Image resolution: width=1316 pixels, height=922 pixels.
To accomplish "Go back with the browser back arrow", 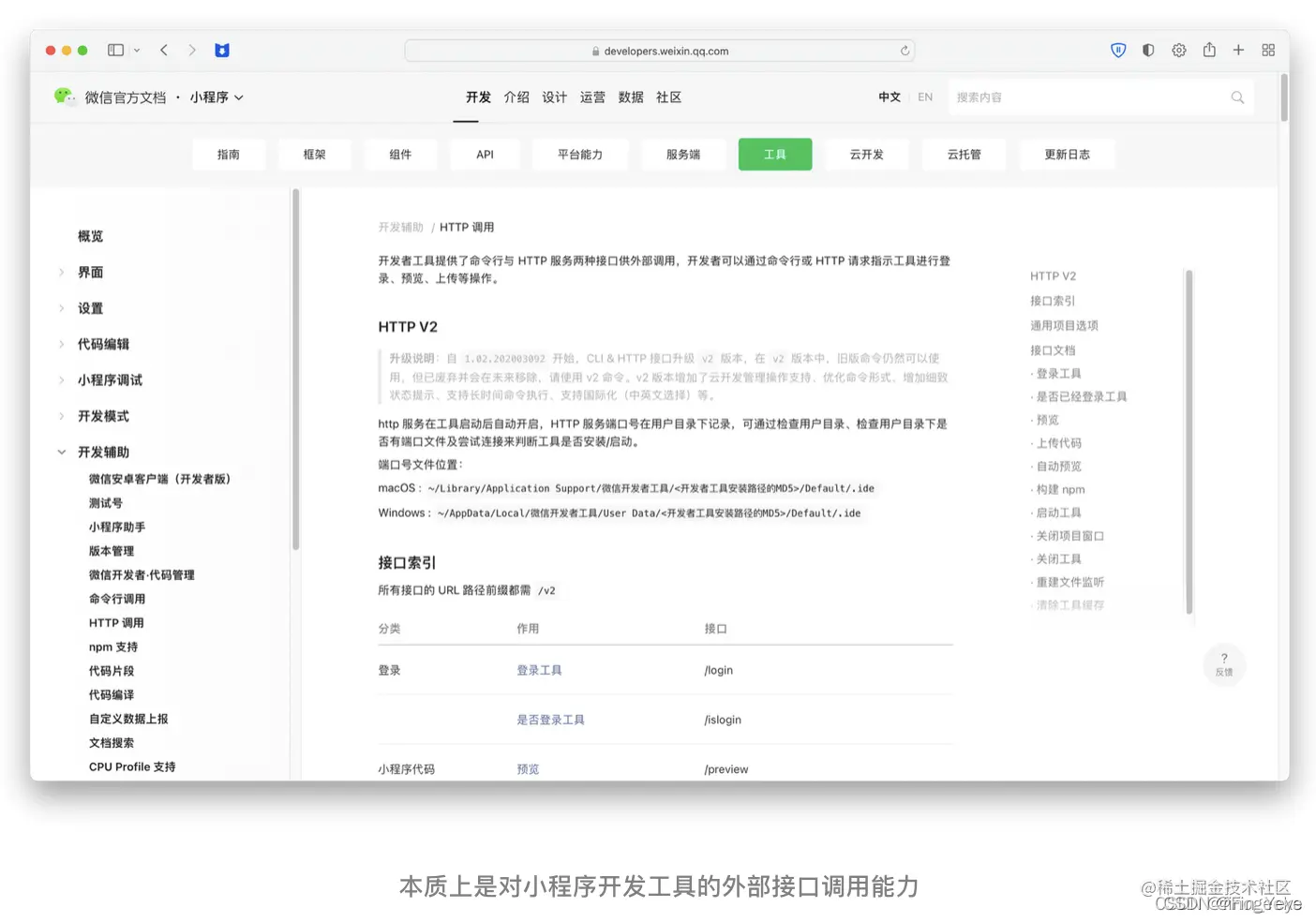I will (164, 51).
